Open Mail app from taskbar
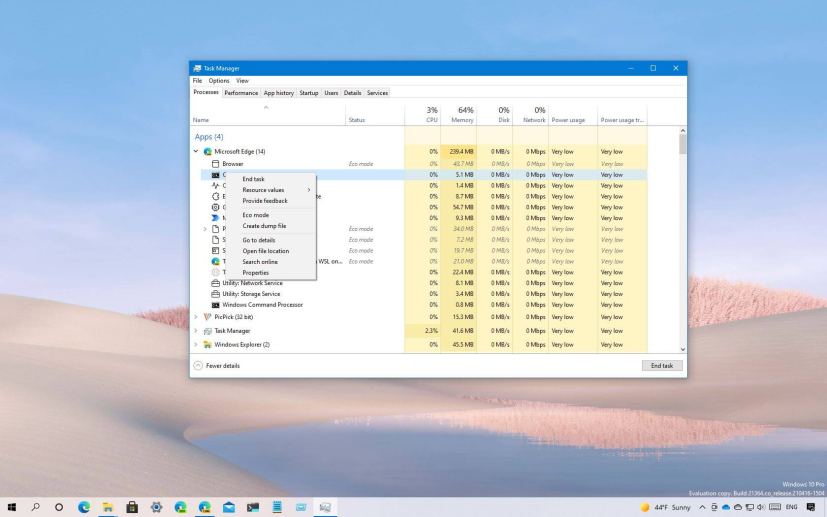Viewport: 827px width, 517px height. pos(228,507)
